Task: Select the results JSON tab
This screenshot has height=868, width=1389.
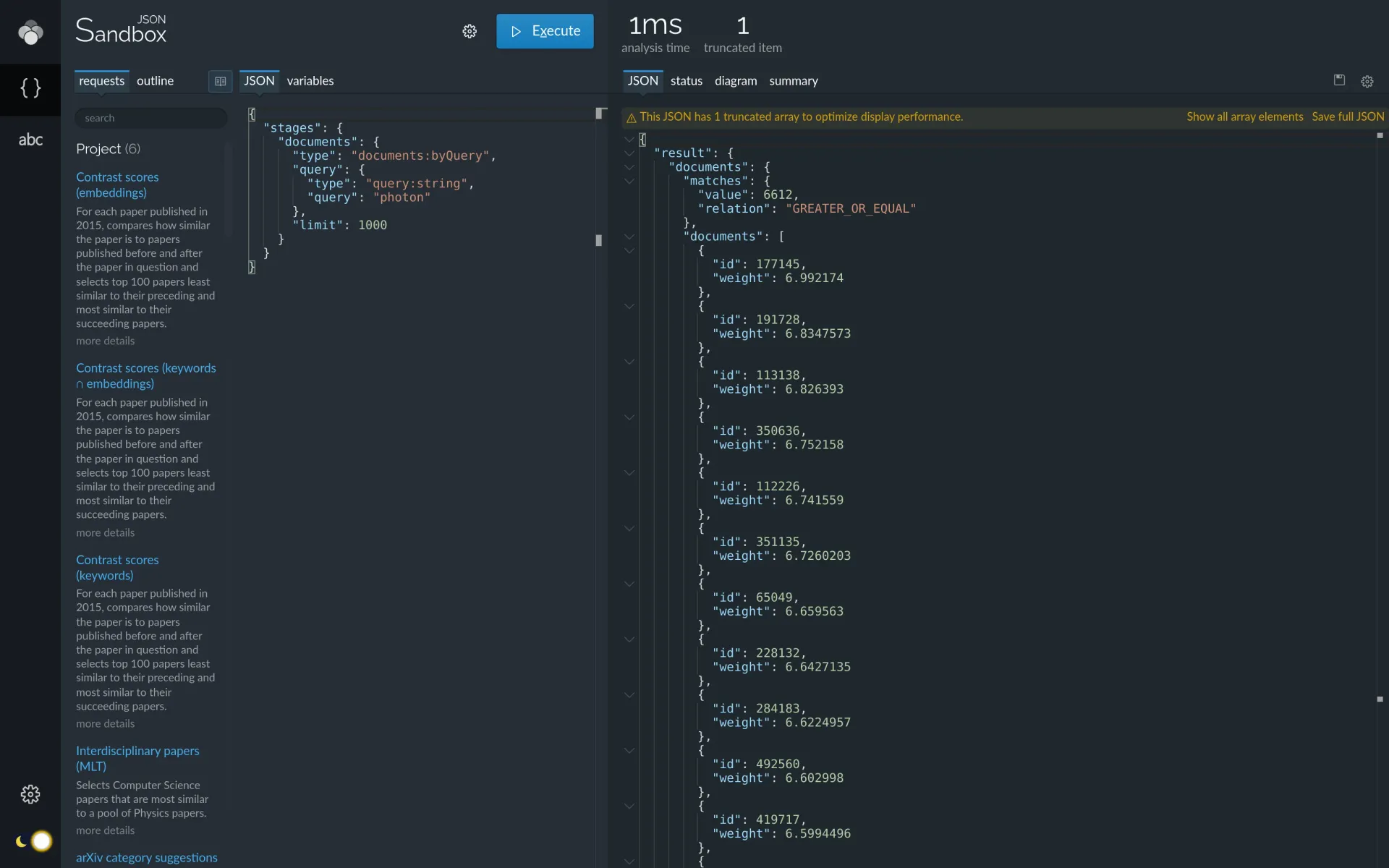Action: click(x=642, y=81)
